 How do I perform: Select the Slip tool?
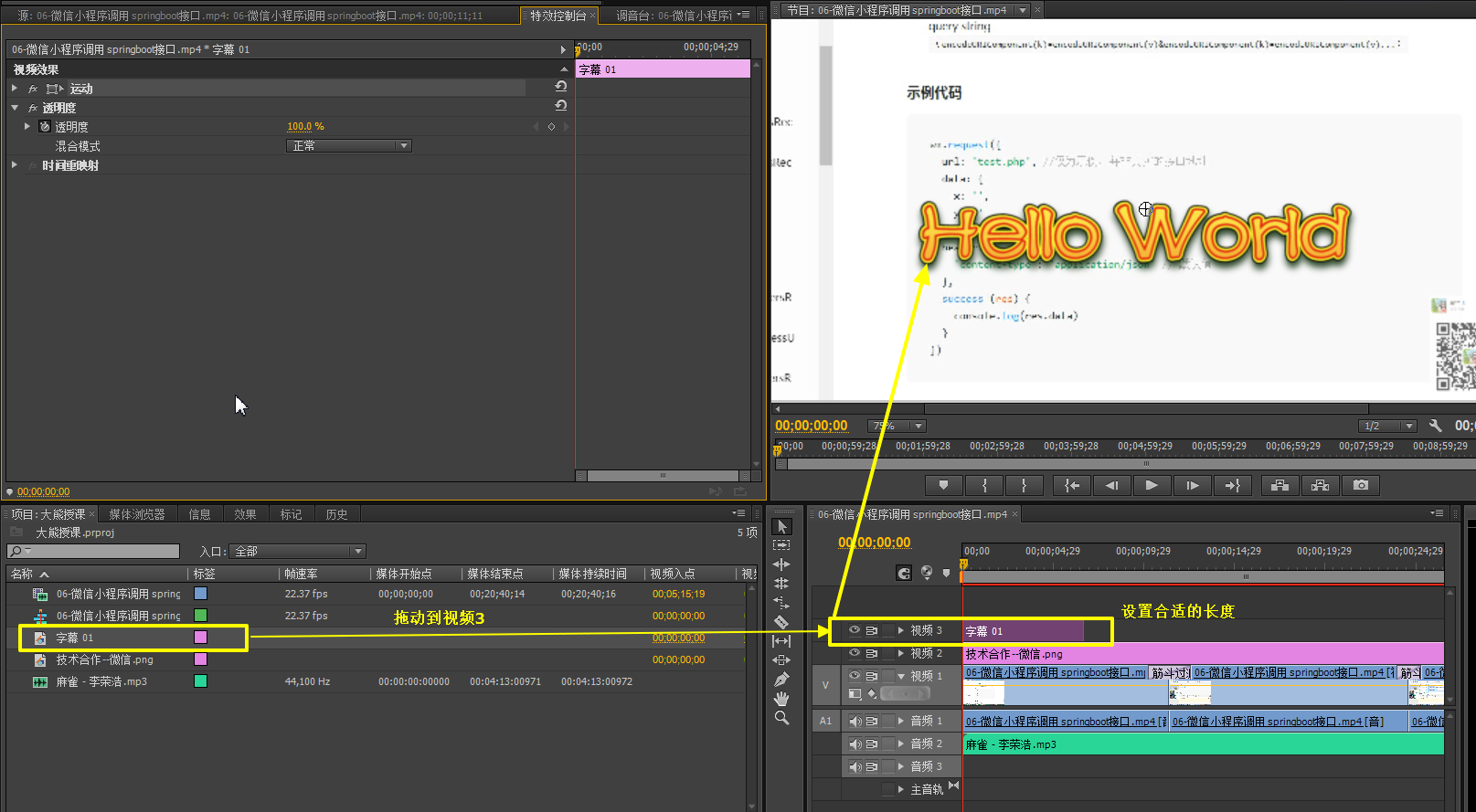[781, 641]
